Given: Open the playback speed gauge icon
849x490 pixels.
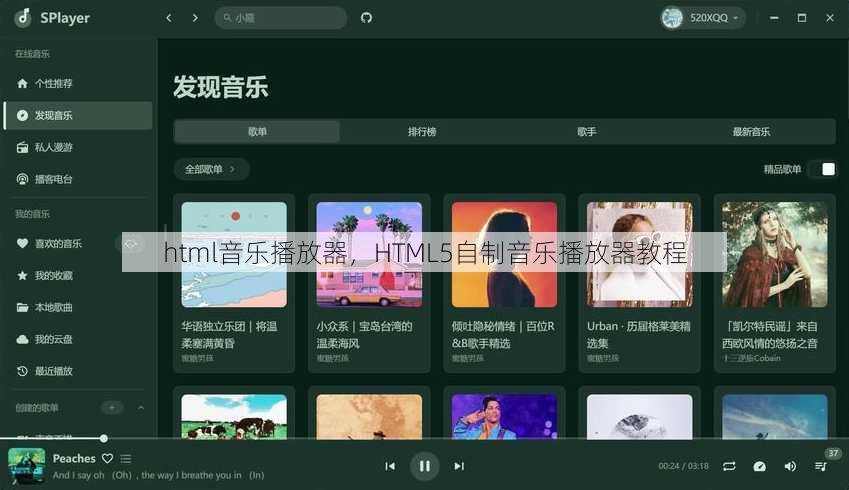Looking at the screenshot, I should 760,466.
